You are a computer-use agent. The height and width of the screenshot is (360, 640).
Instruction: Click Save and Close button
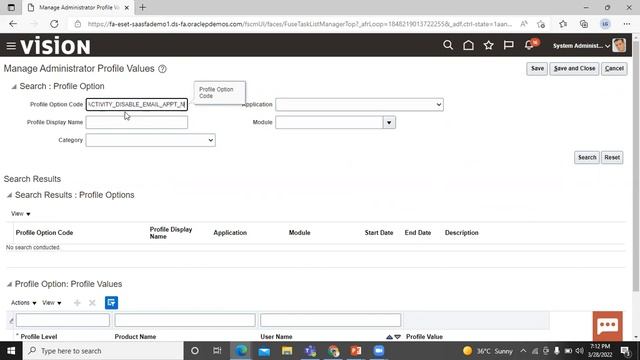point(574,69)
